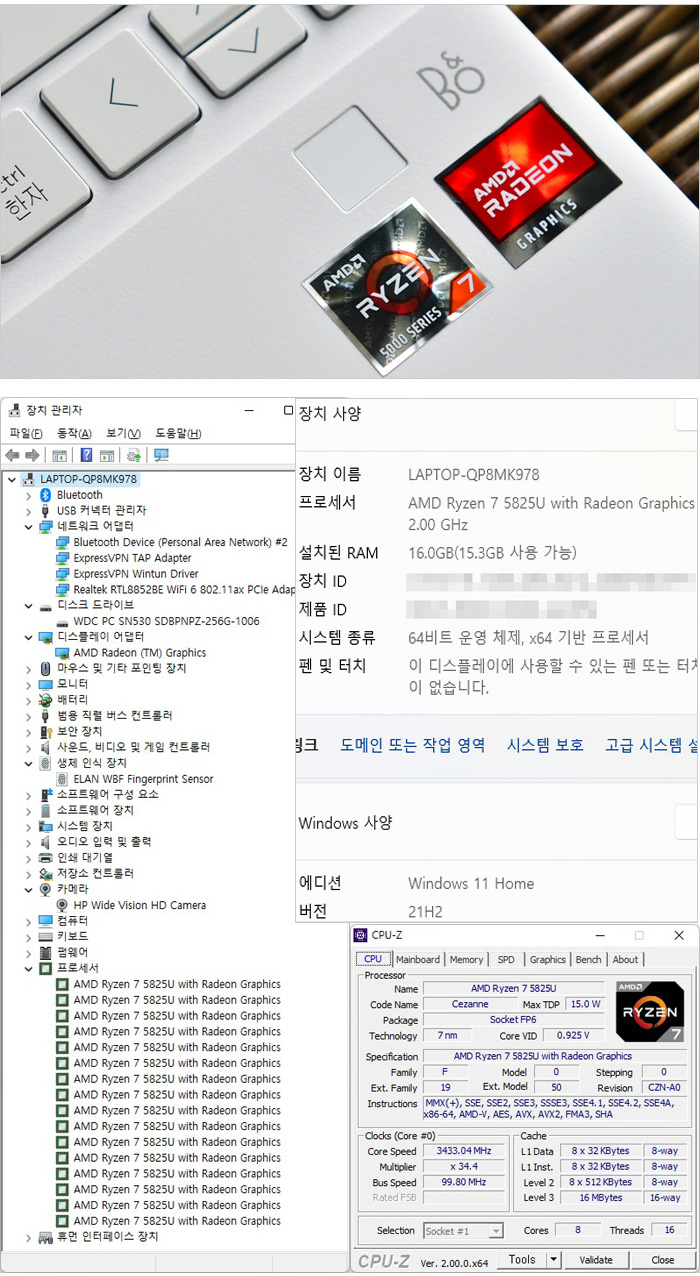This screenshot has width=700, height=1276.
Task: Open the 파일(F) menu
Action: (26, 433)
